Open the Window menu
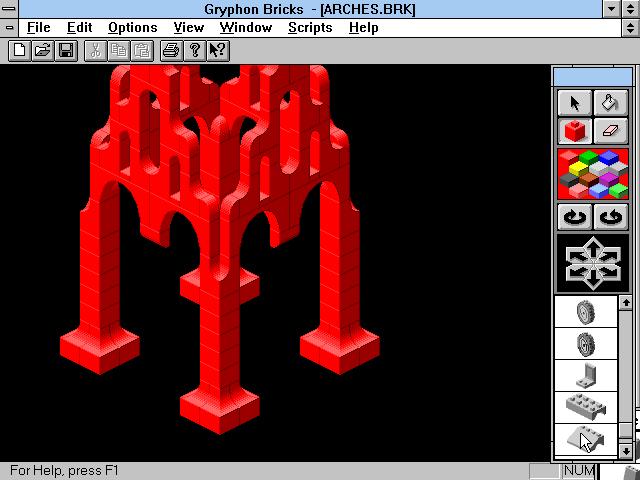Screen dimensions: 640x480 [246, 28]
